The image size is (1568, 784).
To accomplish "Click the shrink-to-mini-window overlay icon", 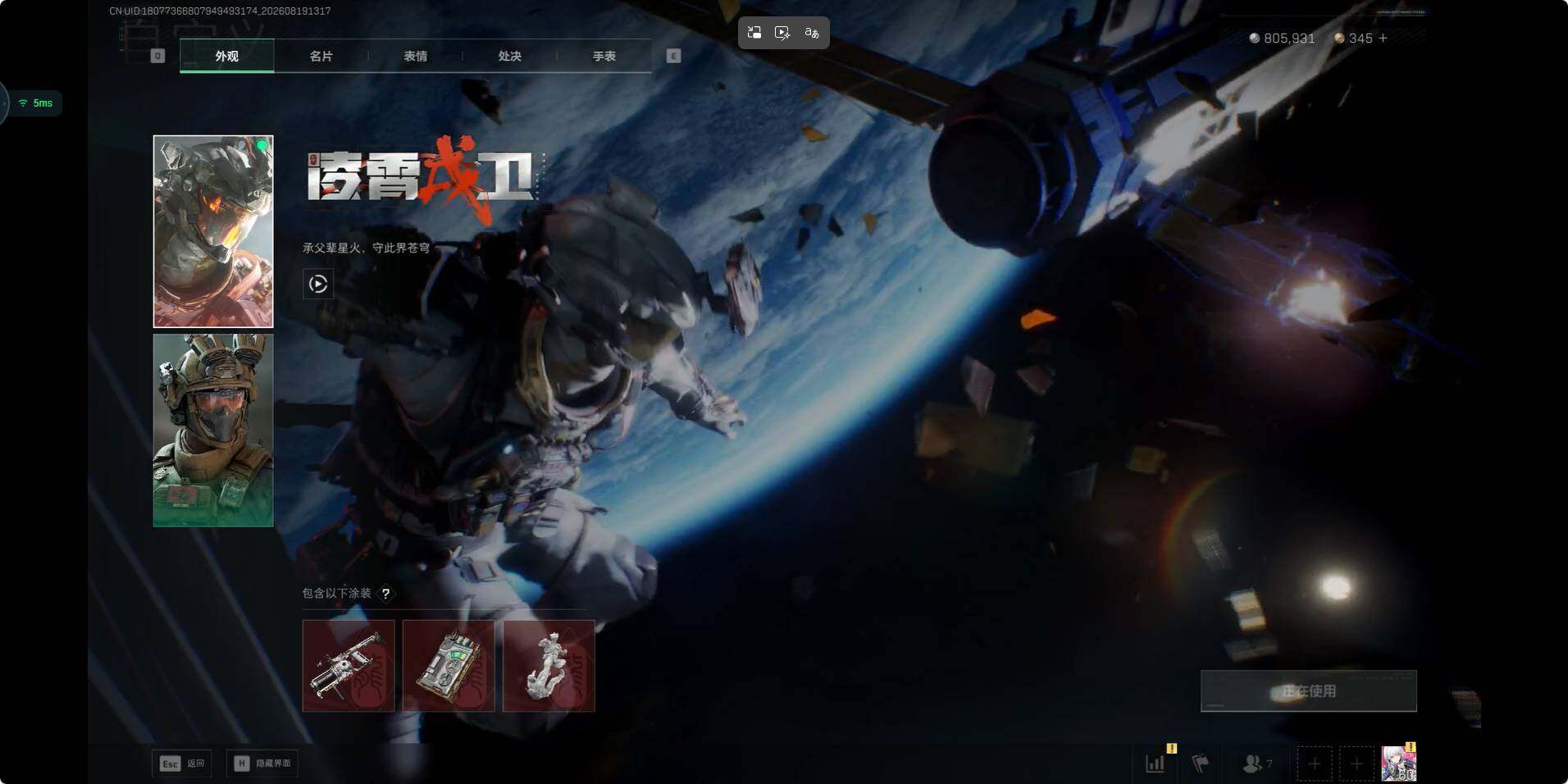I will point(754,33).
